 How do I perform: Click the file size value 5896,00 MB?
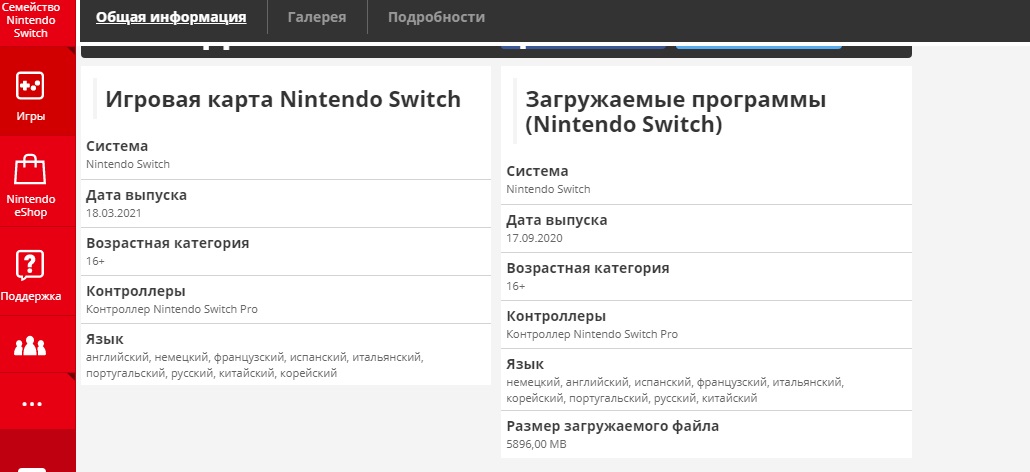(x=536, y=443)
